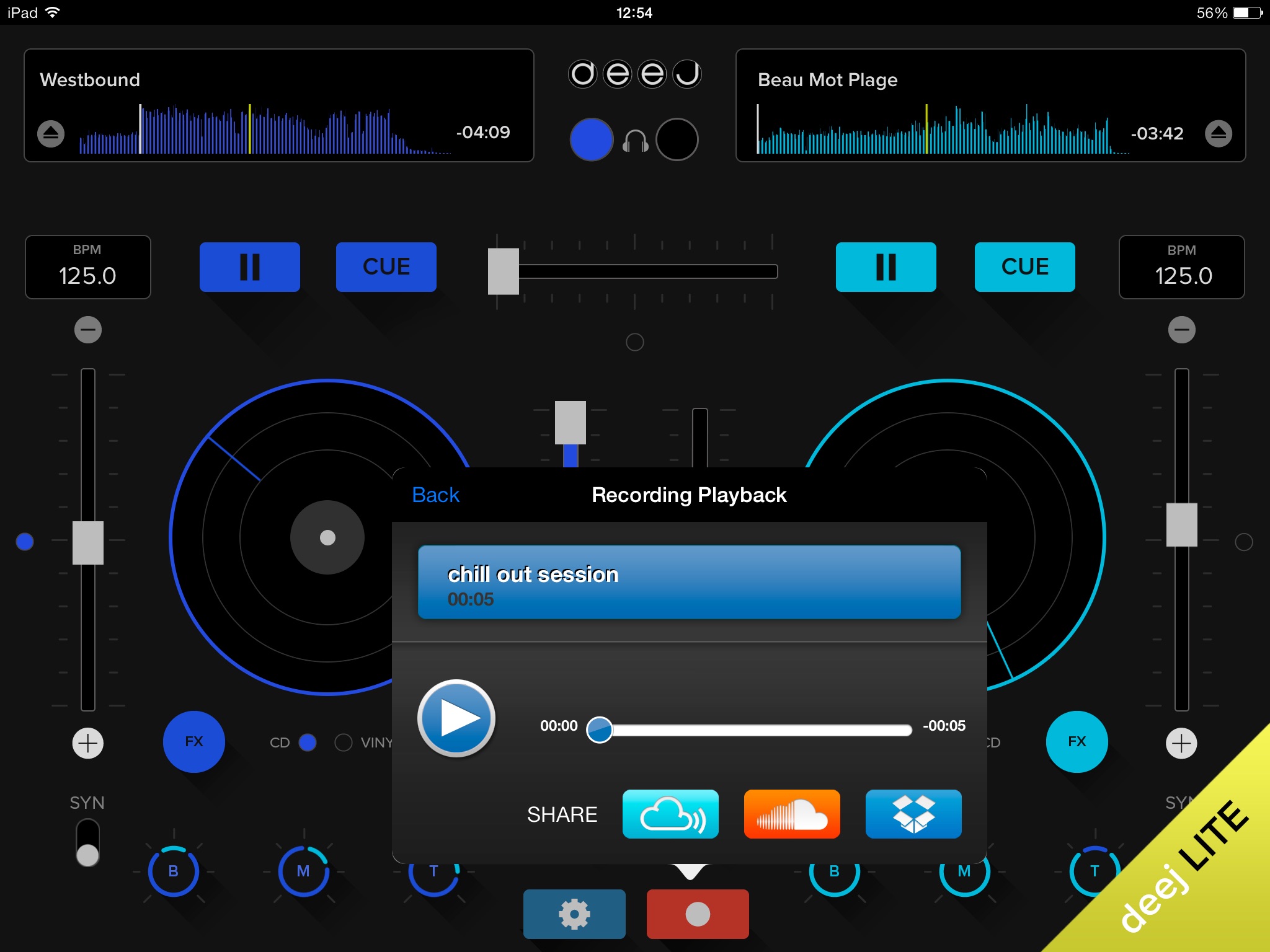Screen dimensions: 1270x952
Task: Open right deck FX panel
Action: (1077, 741)
